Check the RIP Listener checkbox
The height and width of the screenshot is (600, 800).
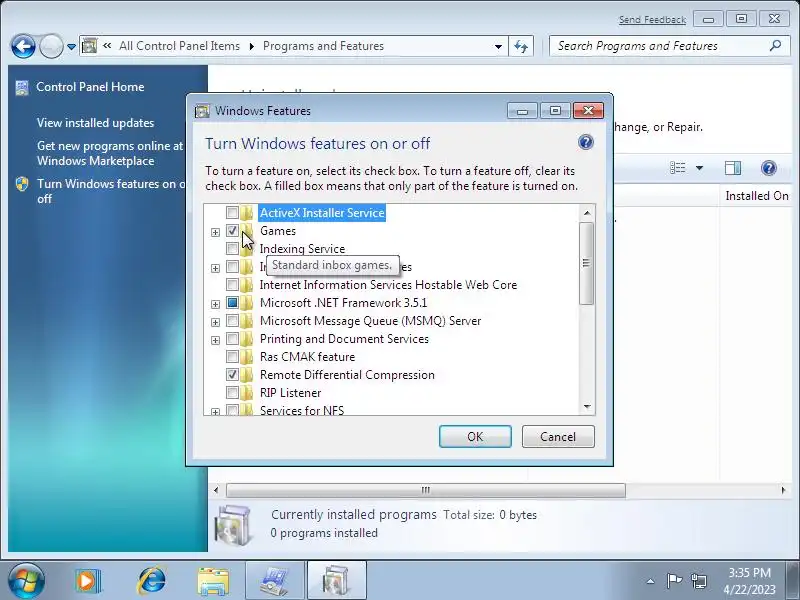232,393
